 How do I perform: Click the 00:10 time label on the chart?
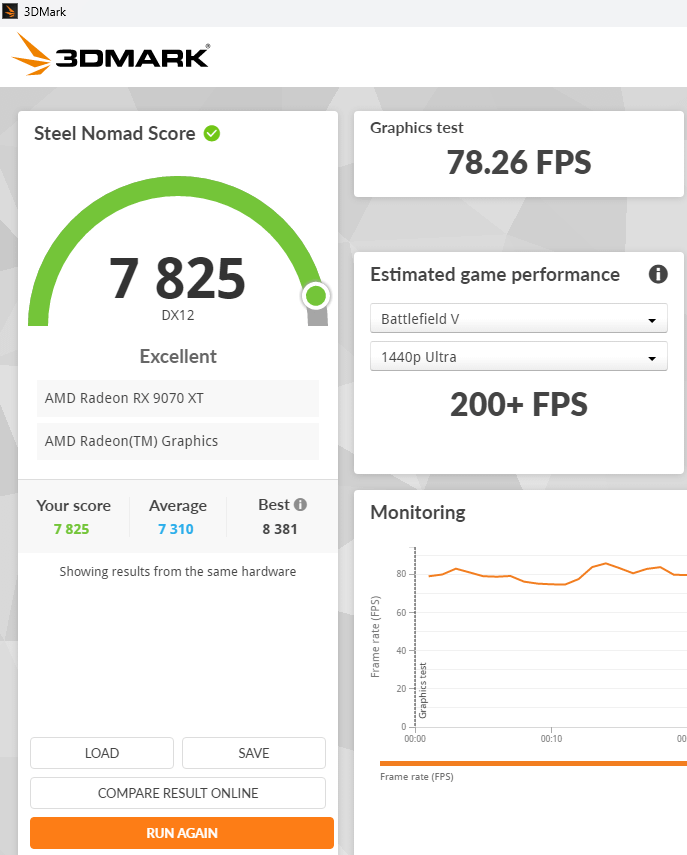pyautogui.click(x=551, y=738)
